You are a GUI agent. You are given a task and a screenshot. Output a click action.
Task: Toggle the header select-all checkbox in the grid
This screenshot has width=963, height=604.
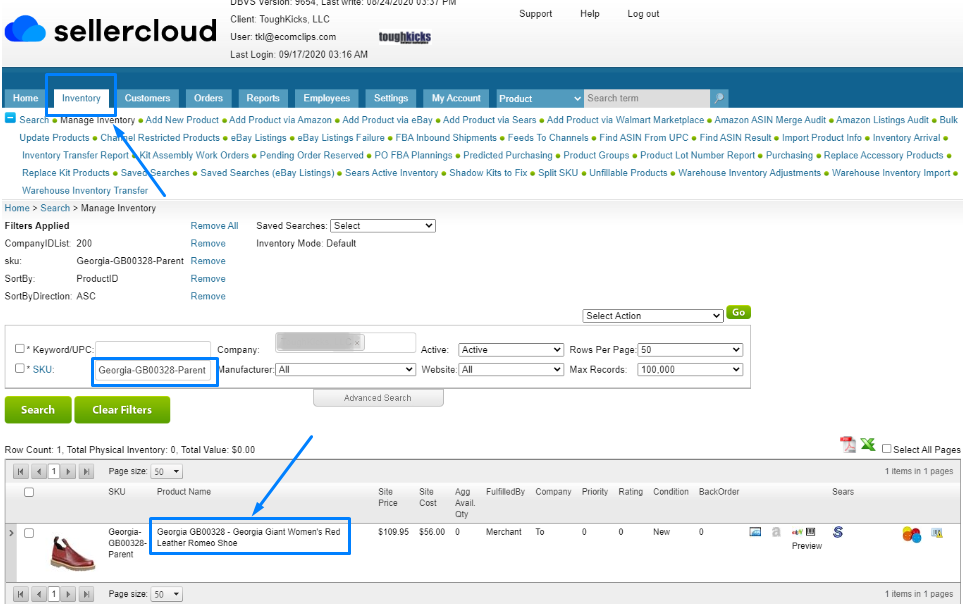29,492
